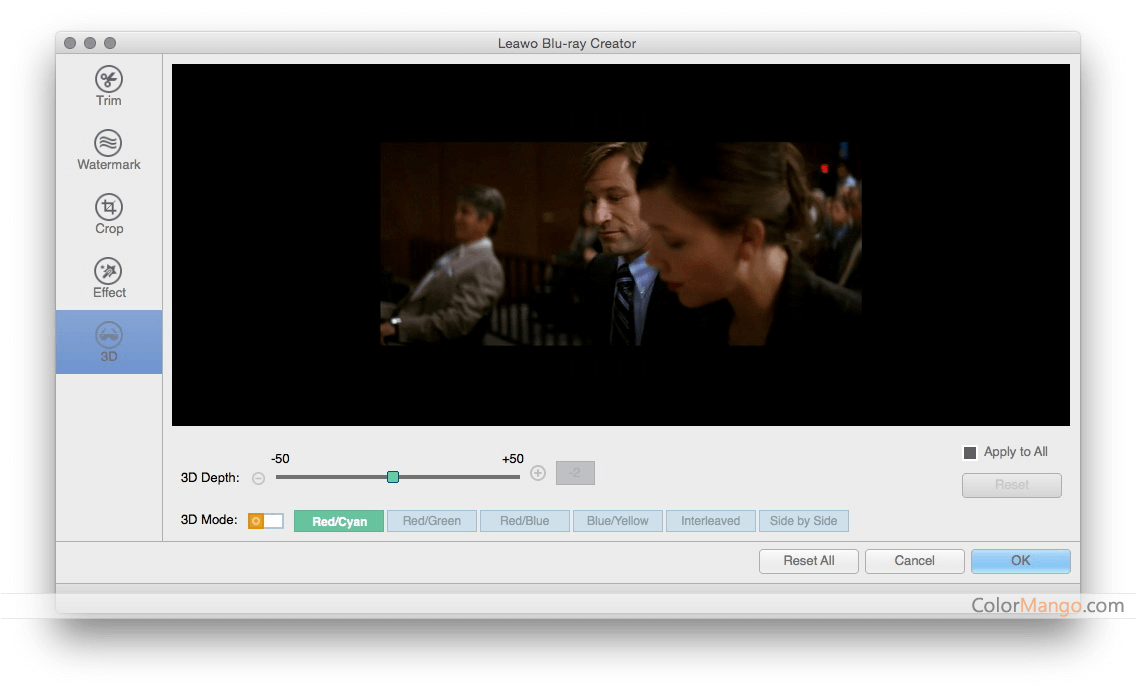Increase 3D depth with plus icon
Image resolution: width=1136 pixels, height=693 pixels.
[538, 473]
